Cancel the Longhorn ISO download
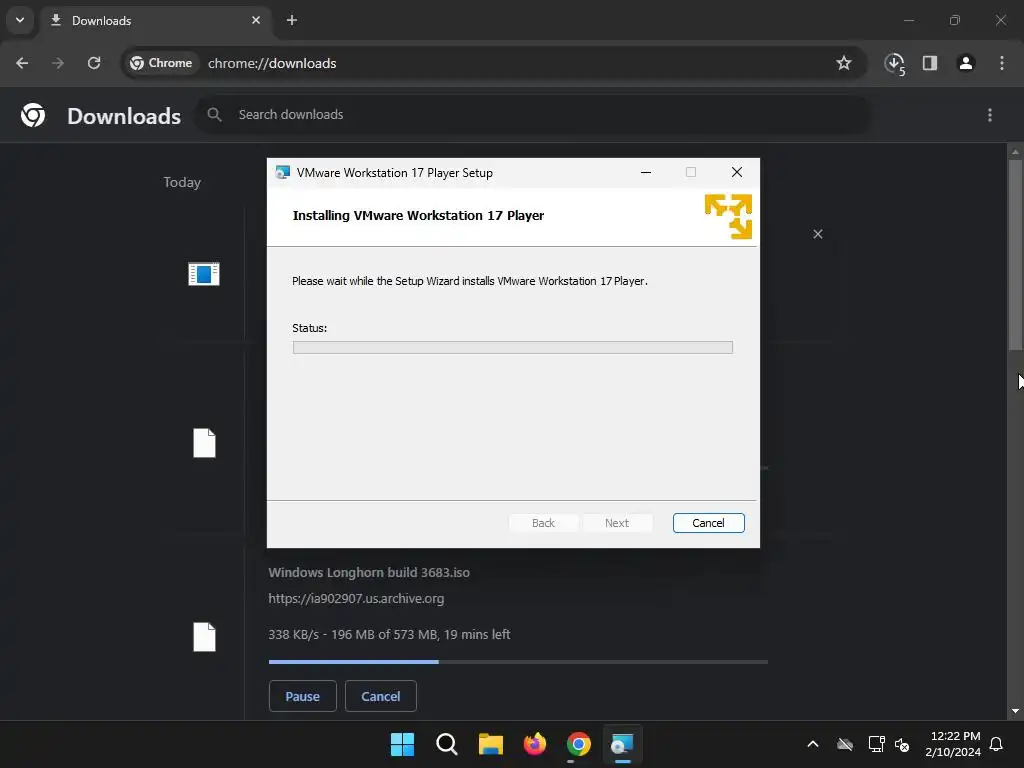 tap(381, 696)
